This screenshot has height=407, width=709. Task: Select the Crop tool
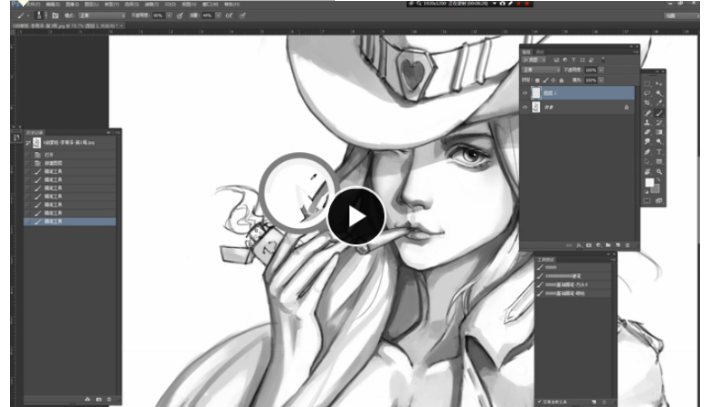pos(647,103)
